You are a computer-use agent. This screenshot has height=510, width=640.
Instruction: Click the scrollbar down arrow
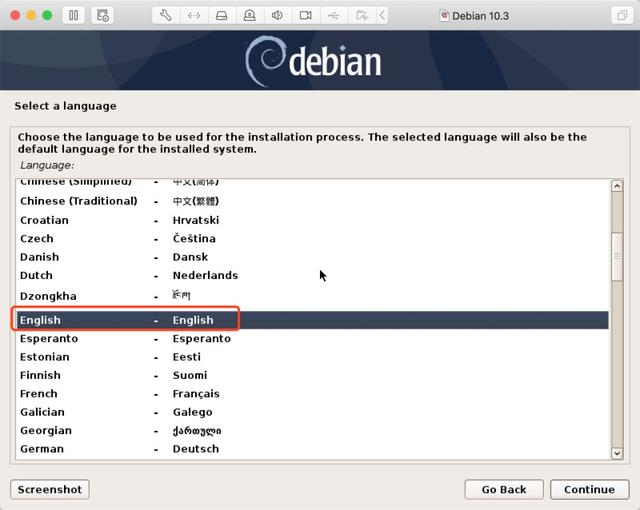coord(617,453)
